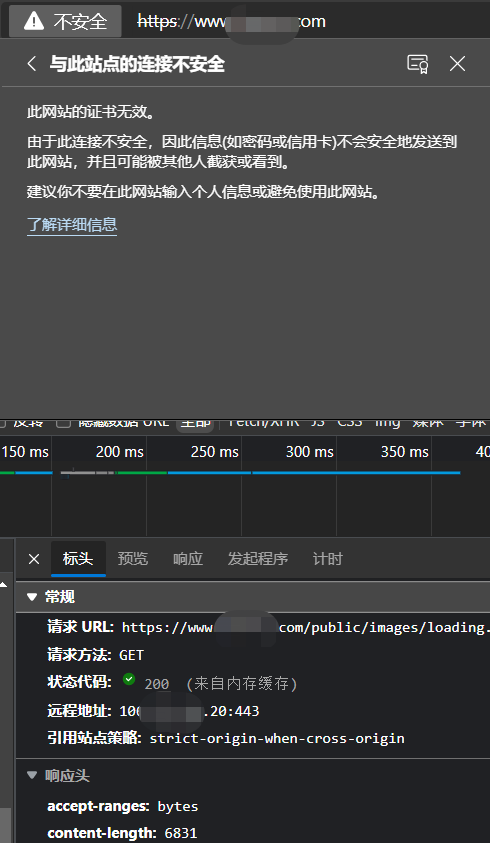Click the content-length 6831 header row
The image size is (490, 843).
coord(122,833)
